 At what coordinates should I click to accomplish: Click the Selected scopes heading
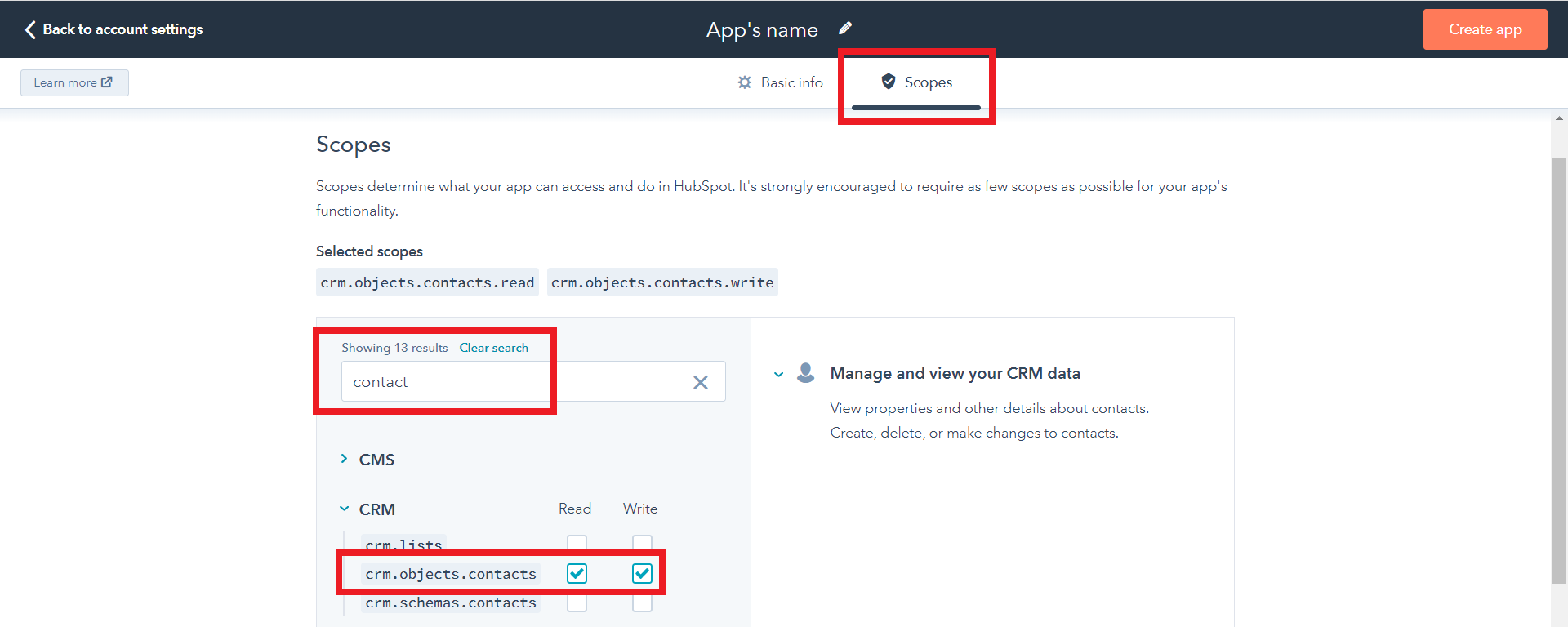(x=369, y=251)
